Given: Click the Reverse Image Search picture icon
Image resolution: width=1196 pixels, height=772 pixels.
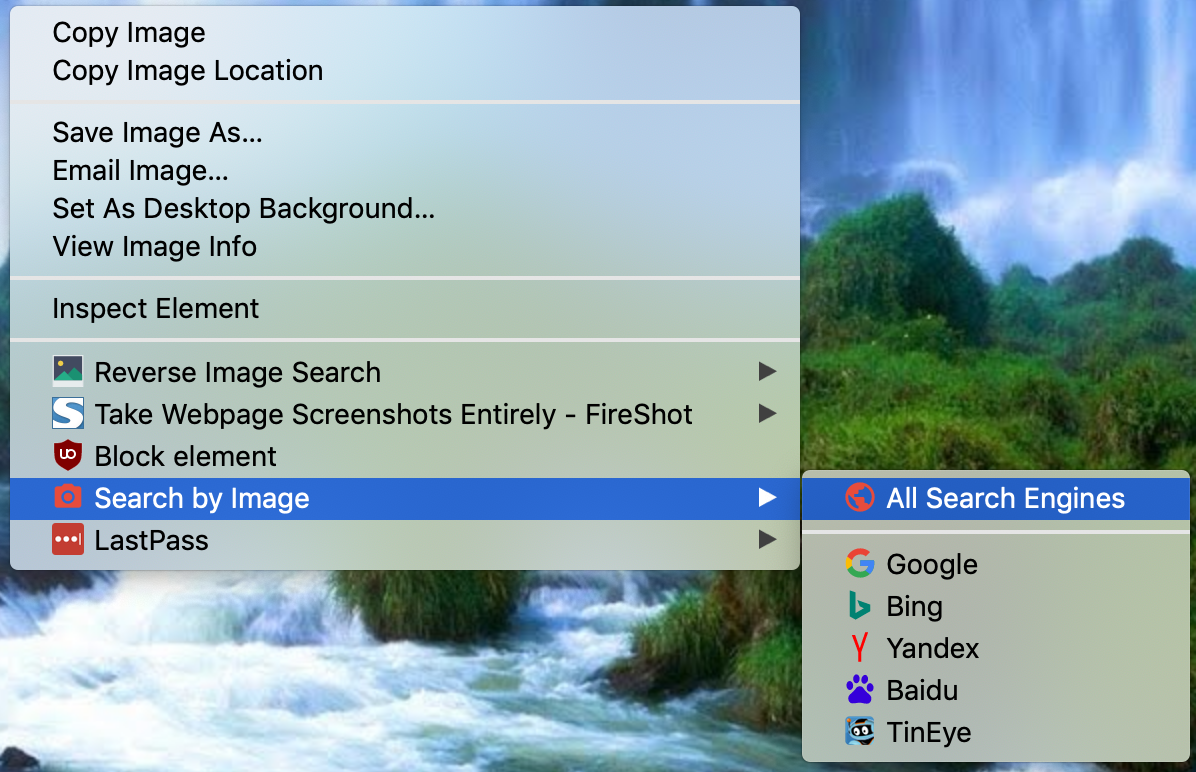Looking at the screenshot, I should pyautogui.click(x=68, y=372).
